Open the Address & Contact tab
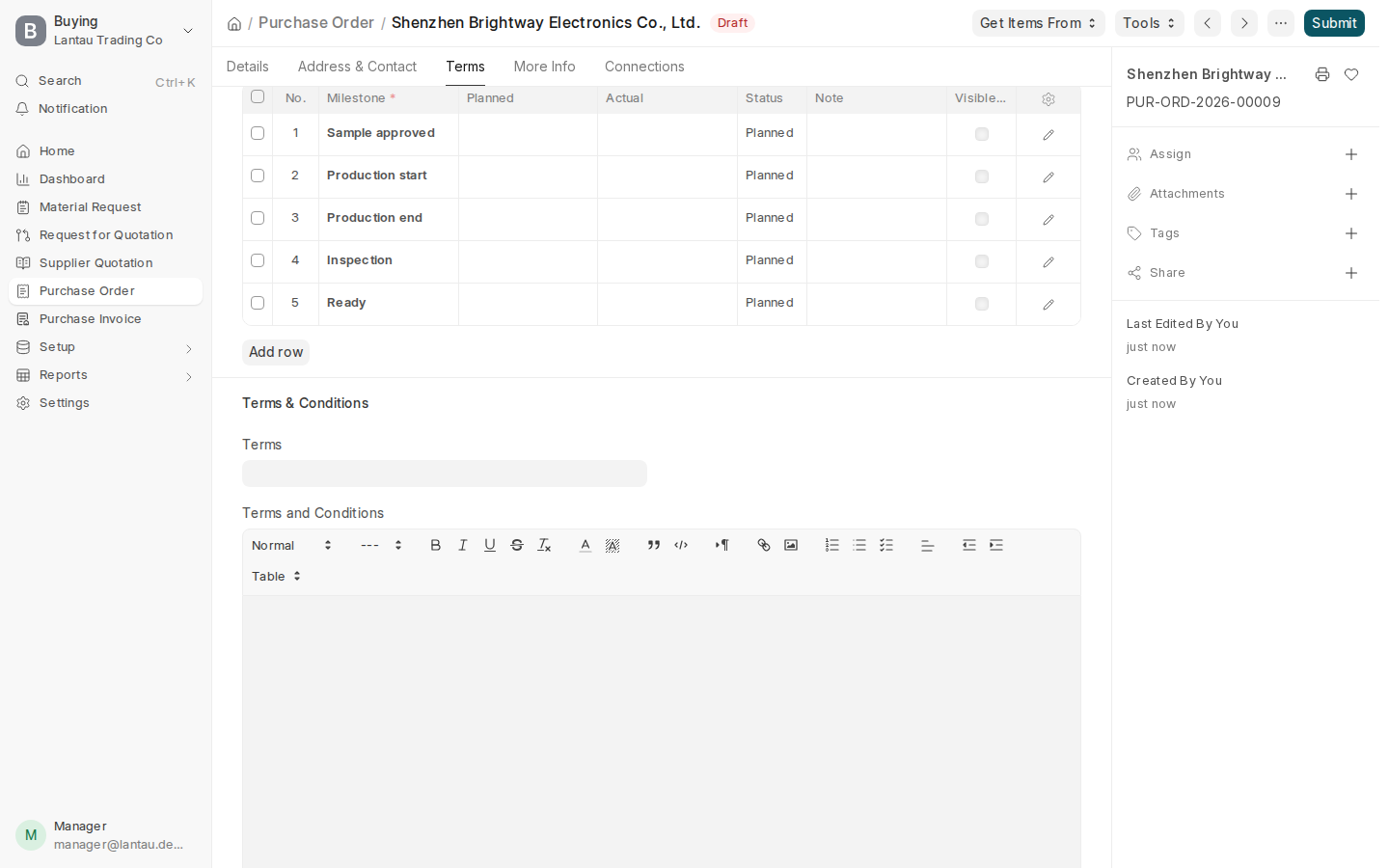The image size is (1389, 868). pos(357,67)
